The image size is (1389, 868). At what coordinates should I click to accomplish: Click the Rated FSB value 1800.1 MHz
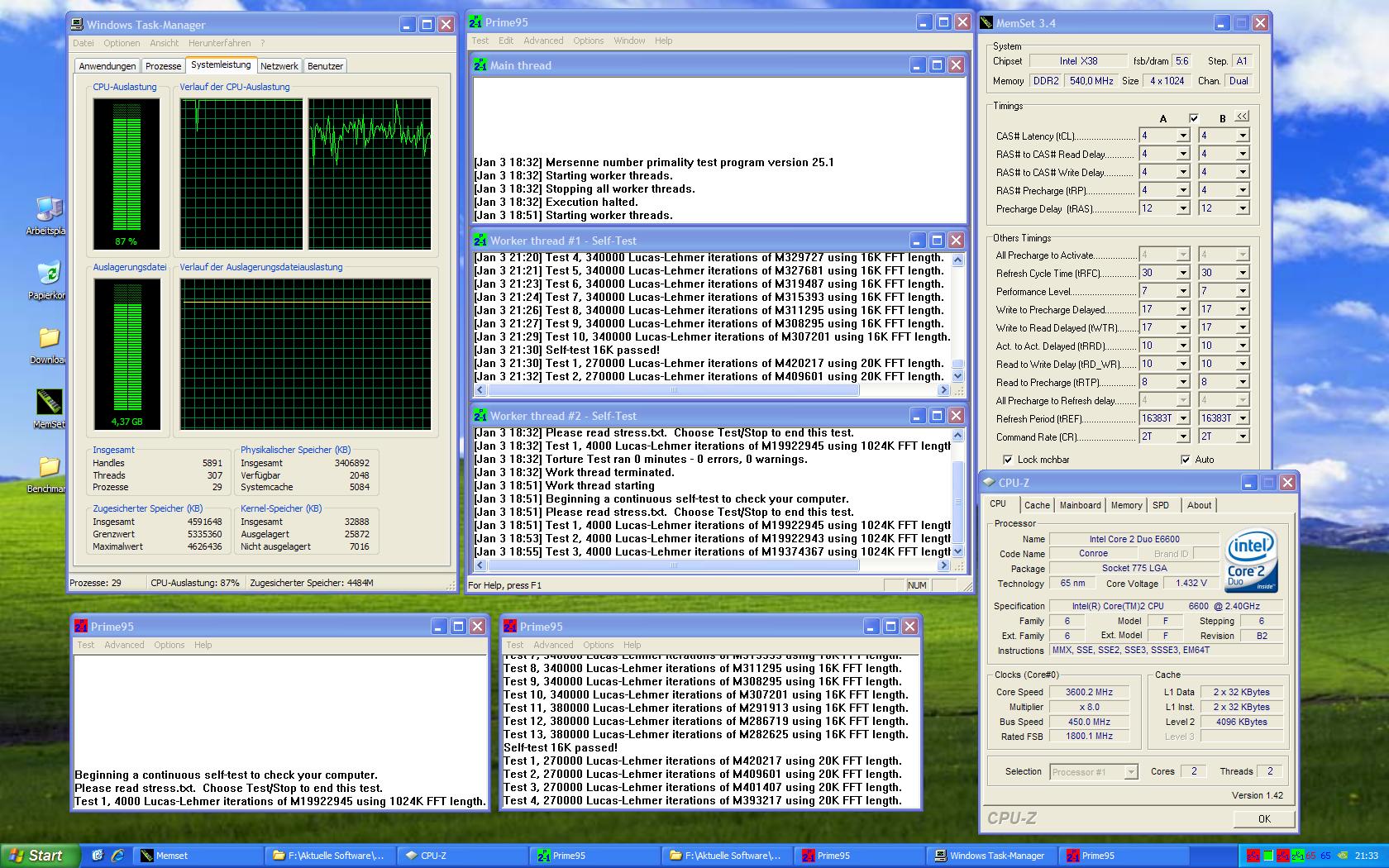click(x=1089, y=737)
